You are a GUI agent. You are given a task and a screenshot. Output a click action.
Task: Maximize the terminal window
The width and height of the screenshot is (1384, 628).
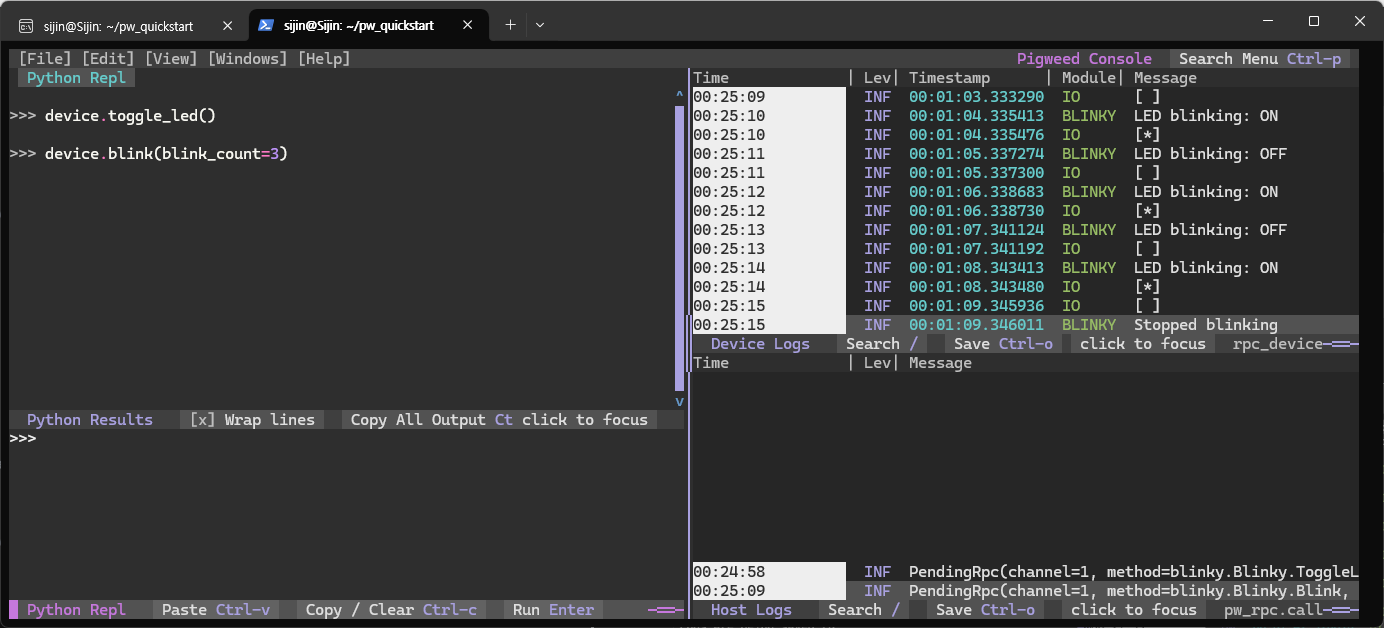coord(1314,21)
